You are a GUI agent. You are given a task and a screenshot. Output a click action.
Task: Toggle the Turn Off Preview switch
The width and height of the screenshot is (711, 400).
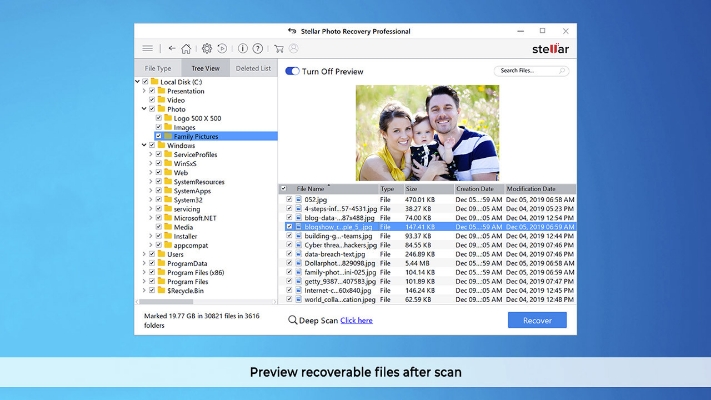click(292, 71)
